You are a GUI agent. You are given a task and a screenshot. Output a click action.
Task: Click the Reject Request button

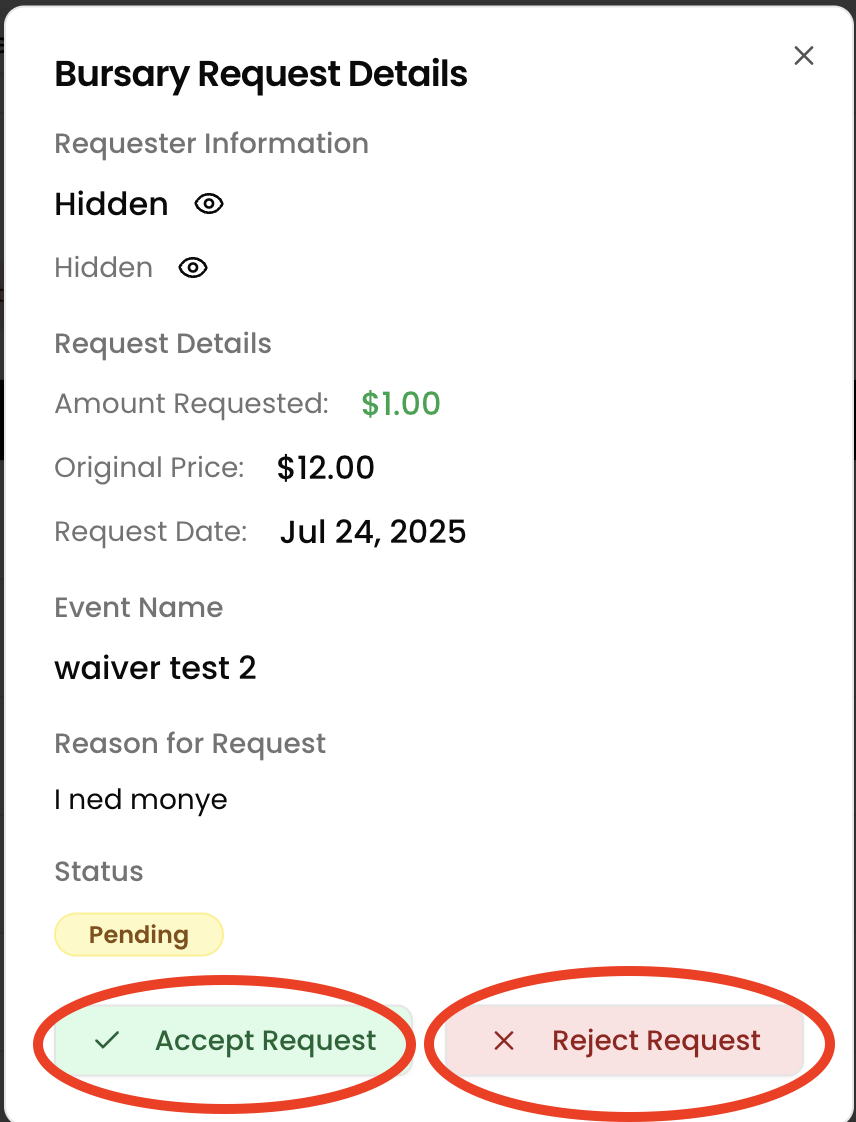[x=624, y=1041]
